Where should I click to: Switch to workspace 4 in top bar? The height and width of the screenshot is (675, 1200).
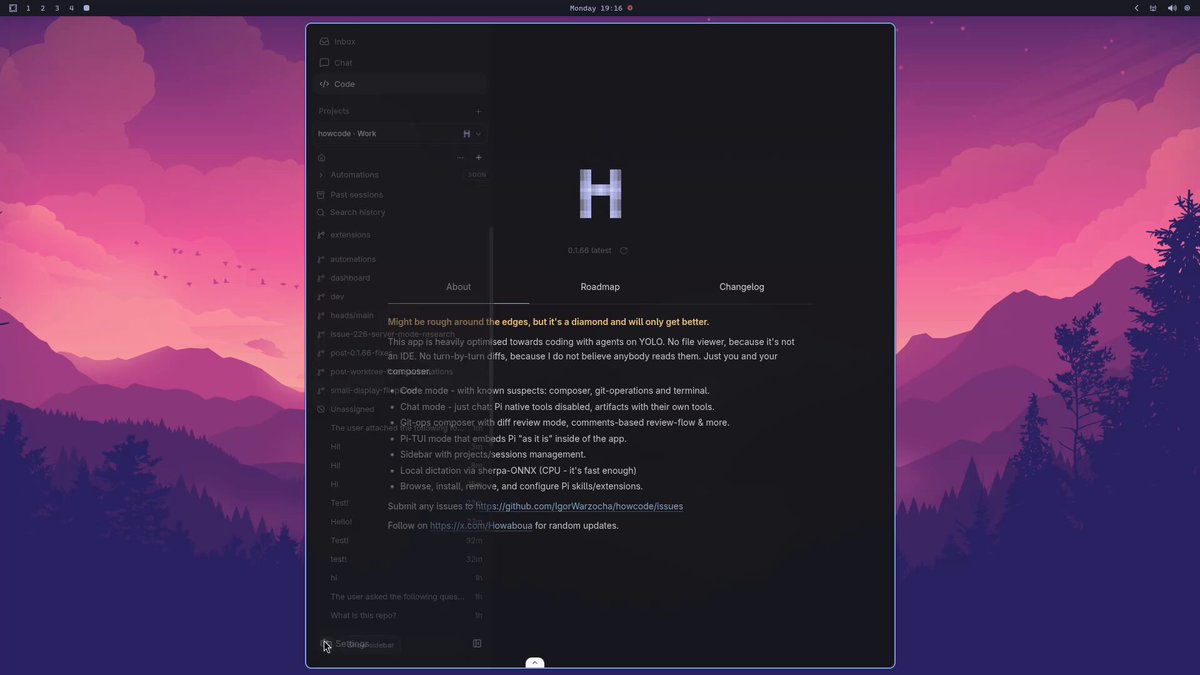(71, 8)
